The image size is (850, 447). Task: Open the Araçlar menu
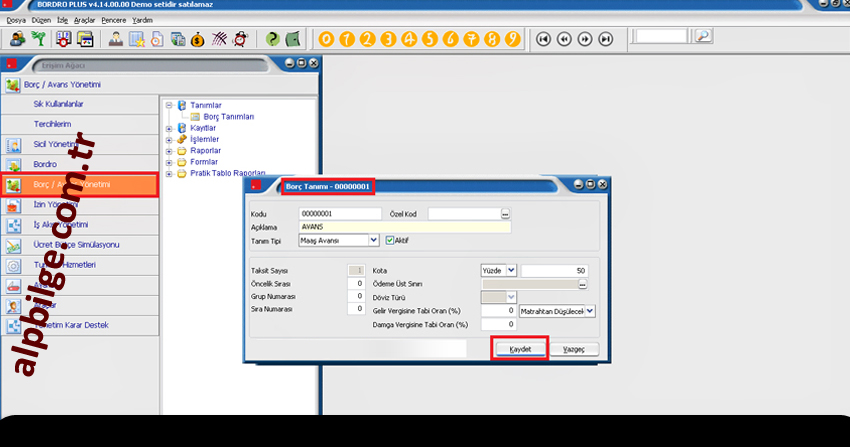(87, 19)
